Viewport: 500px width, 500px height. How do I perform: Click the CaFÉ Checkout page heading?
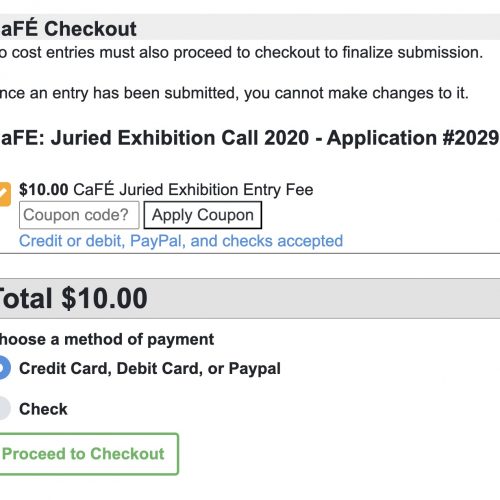point(68,29)
